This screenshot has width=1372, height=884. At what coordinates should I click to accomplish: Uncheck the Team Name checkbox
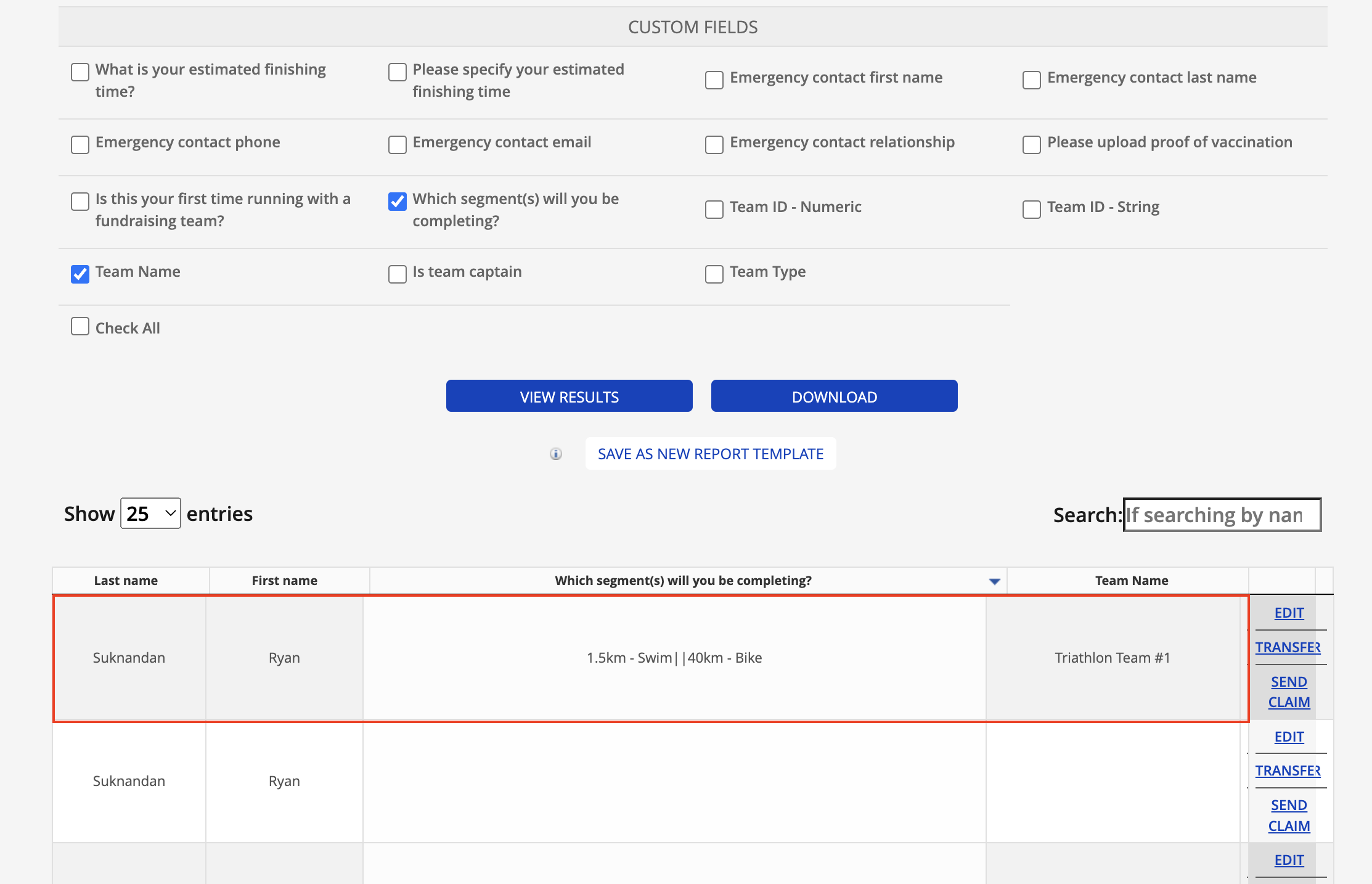80,274
